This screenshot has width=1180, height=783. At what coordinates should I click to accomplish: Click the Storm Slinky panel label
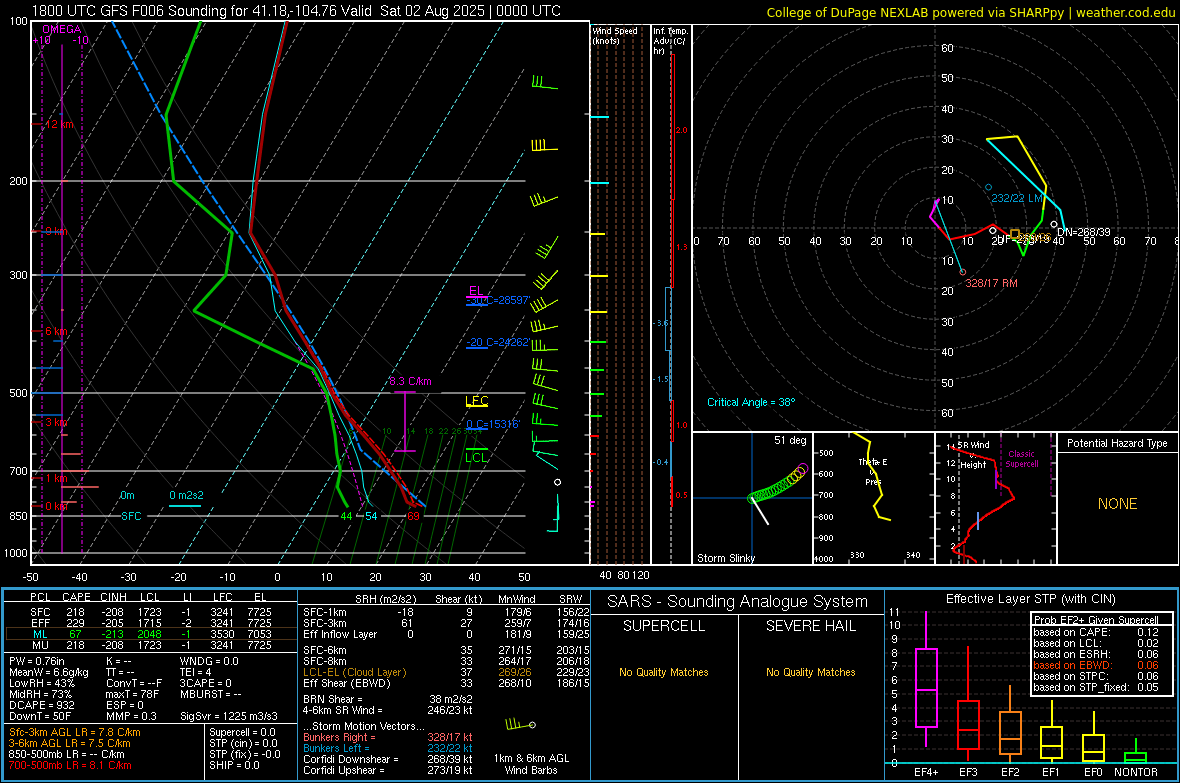tap(726, 558)
